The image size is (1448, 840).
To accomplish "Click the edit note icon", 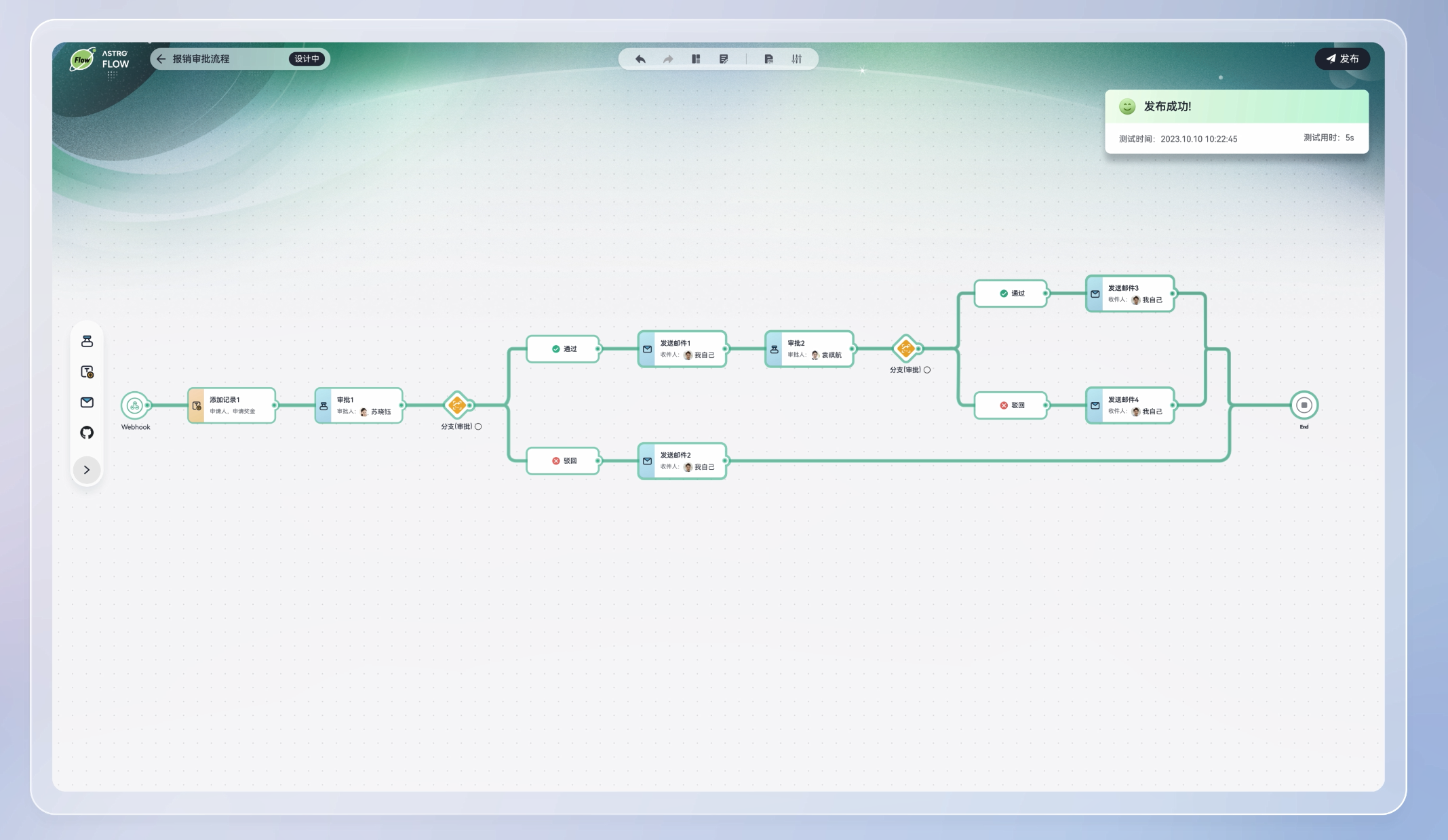I will (724, 59).
